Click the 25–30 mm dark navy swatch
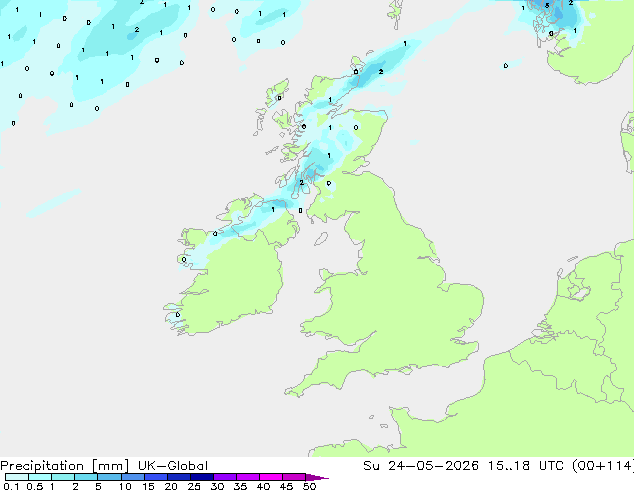Viewport: 634px width, 490px height. (201, 477)
